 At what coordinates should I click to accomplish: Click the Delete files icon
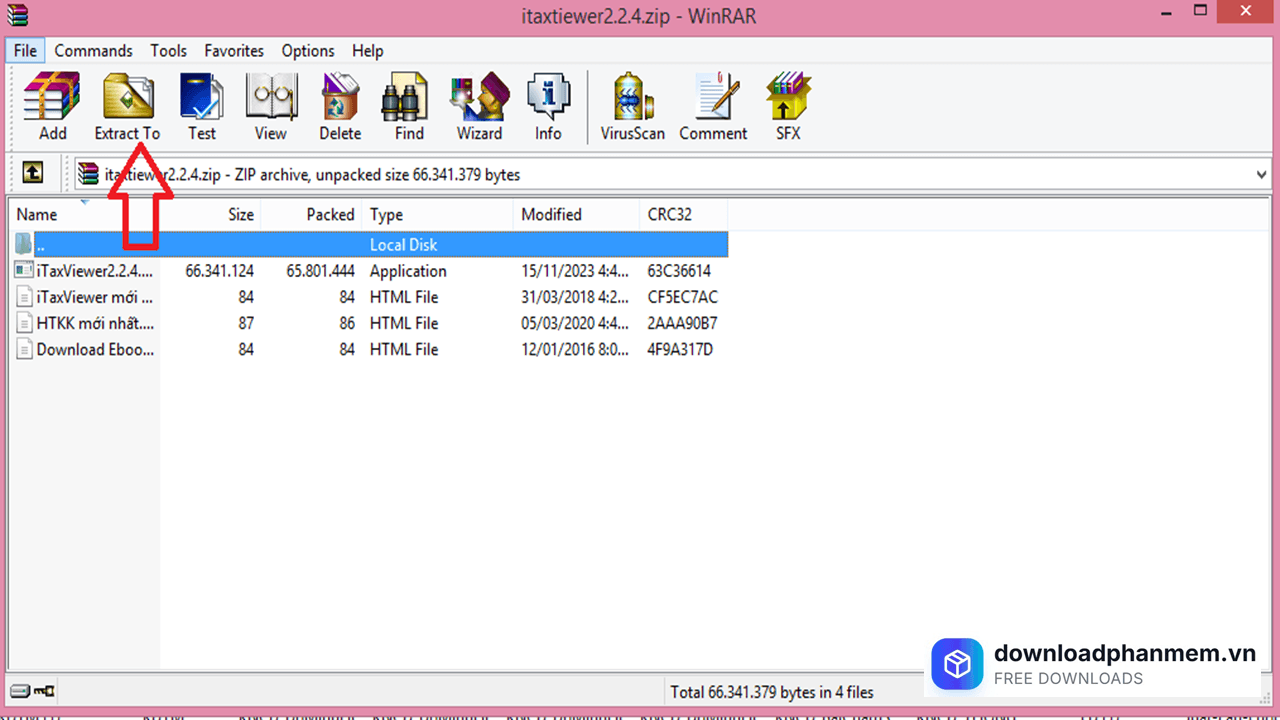[339, 100]
